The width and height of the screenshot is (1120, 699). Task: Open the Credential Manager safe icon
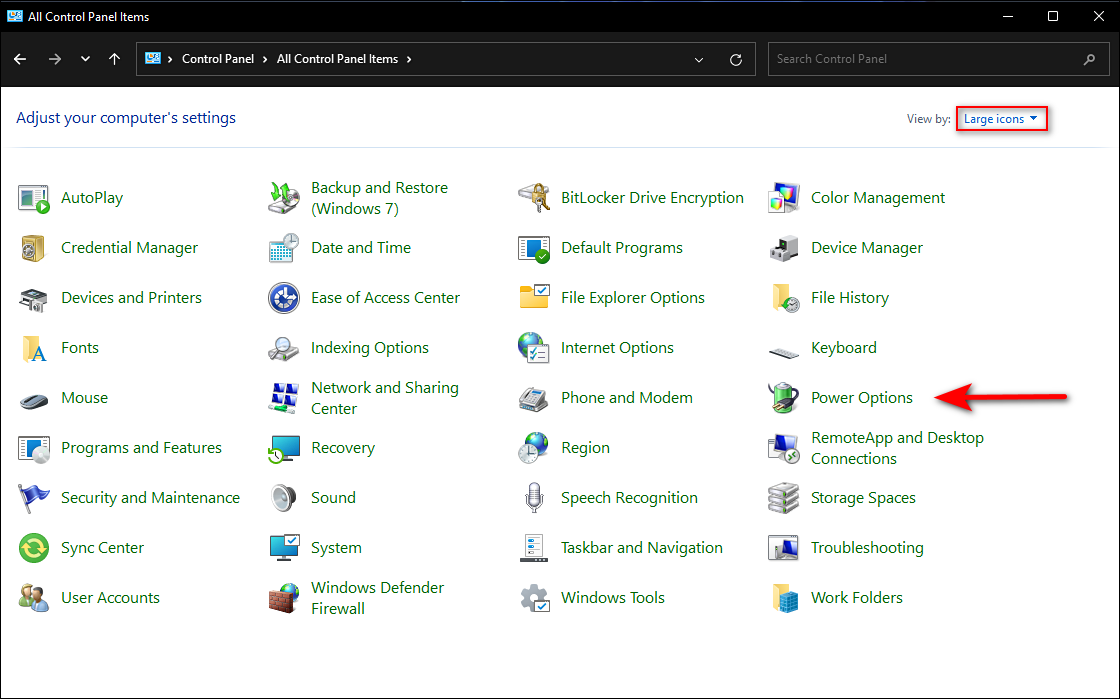click(34, 248)
